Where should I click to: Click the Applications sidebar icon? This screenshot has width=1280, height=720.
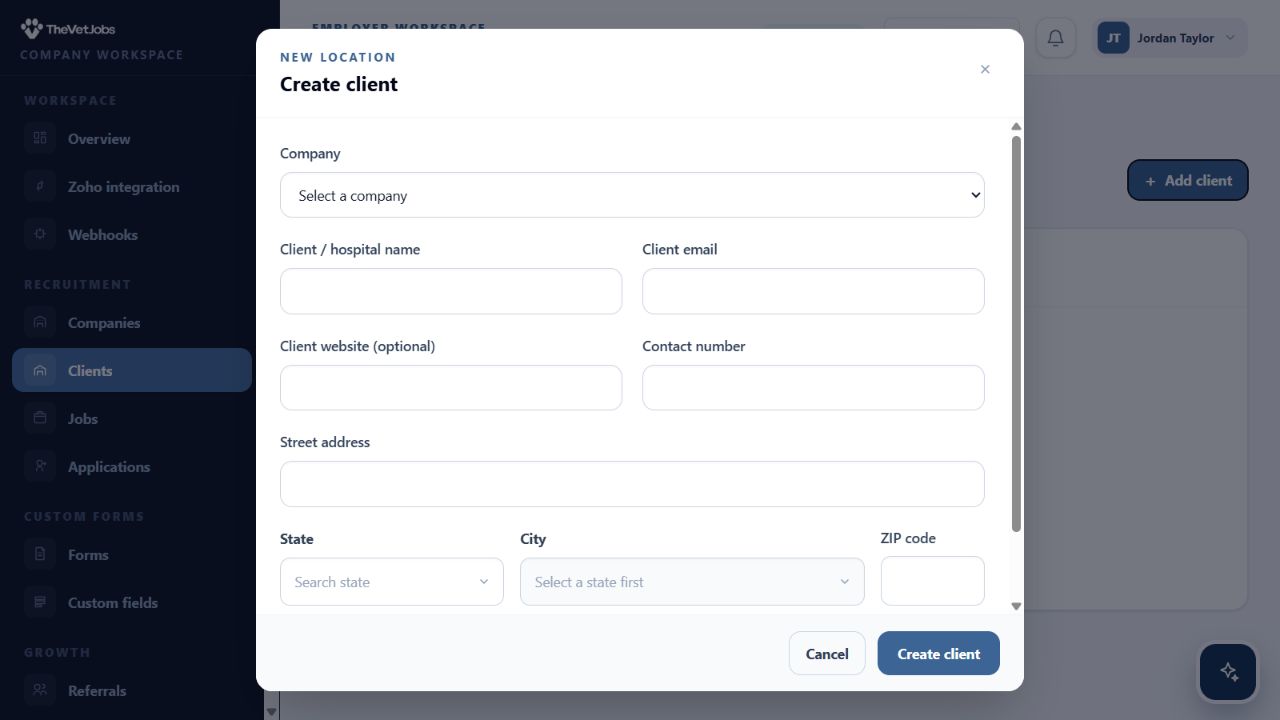(x=40, y=466)
